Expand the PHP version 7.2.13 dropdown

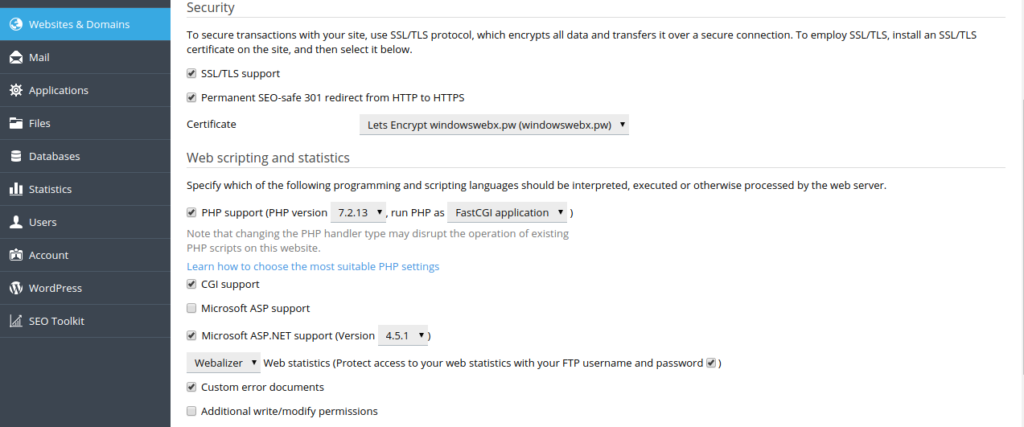360,213
